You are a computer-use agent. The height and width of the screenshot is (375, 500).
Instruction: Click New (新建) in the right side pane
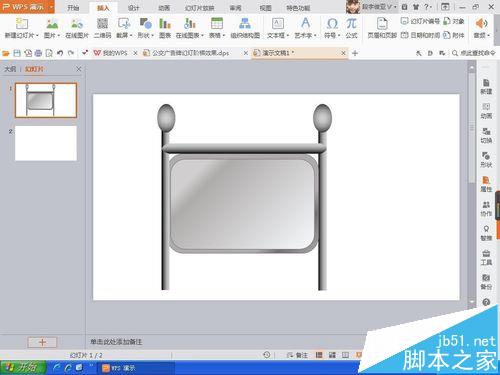(486, 87)
